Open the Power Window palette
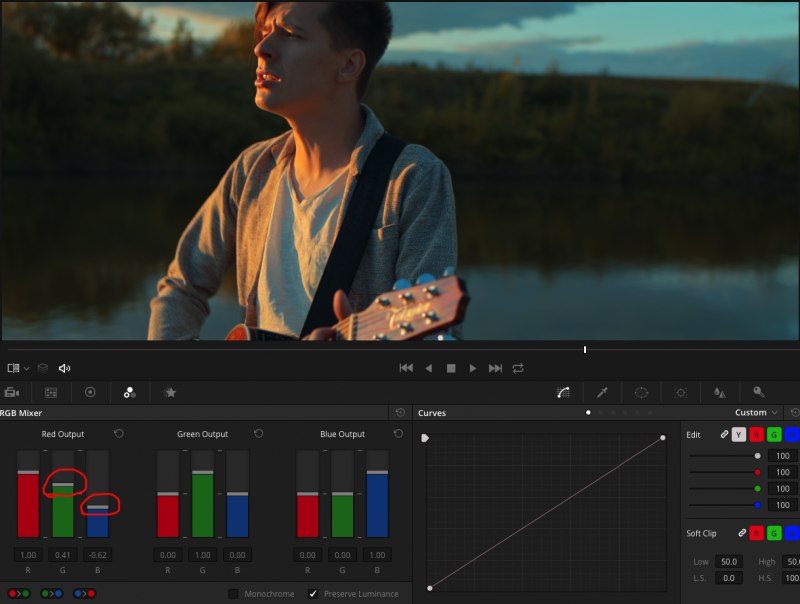The image size is (800, 604). click(x=642, y=393)
